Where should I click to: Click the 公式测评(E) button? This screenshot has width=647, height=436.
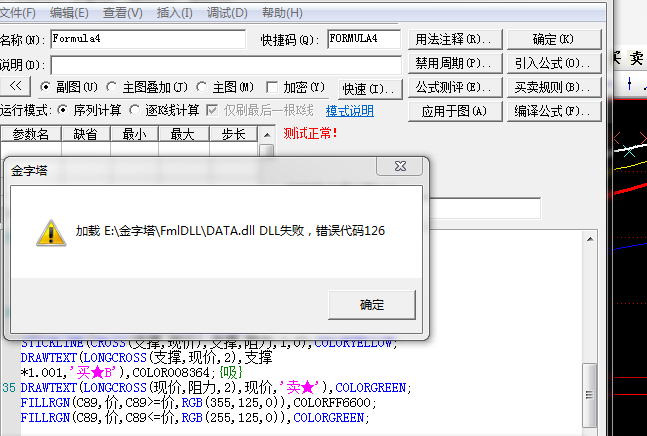click(455, 87)
